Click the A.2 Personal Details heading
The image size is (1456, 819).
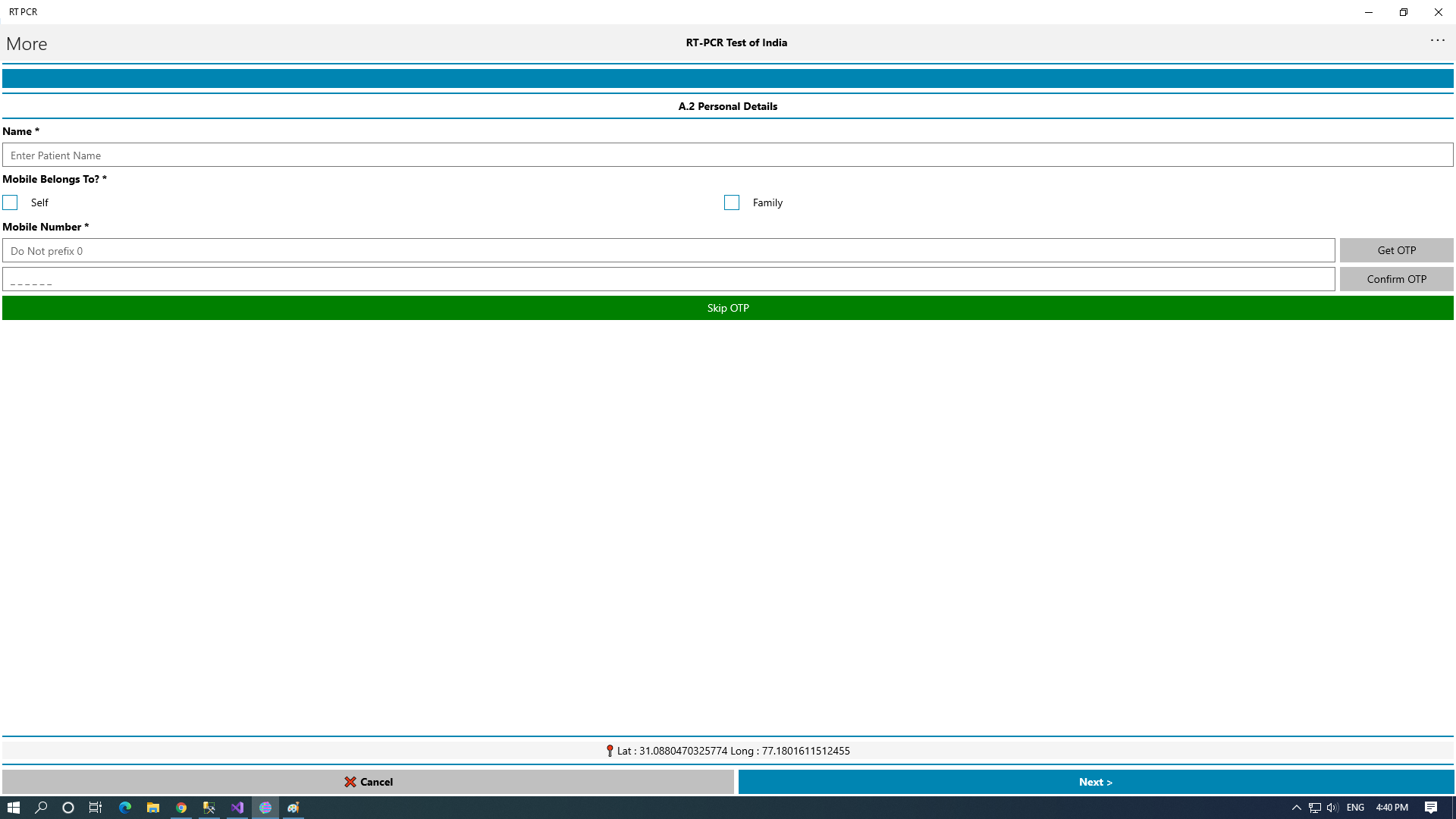pos(728,106)
